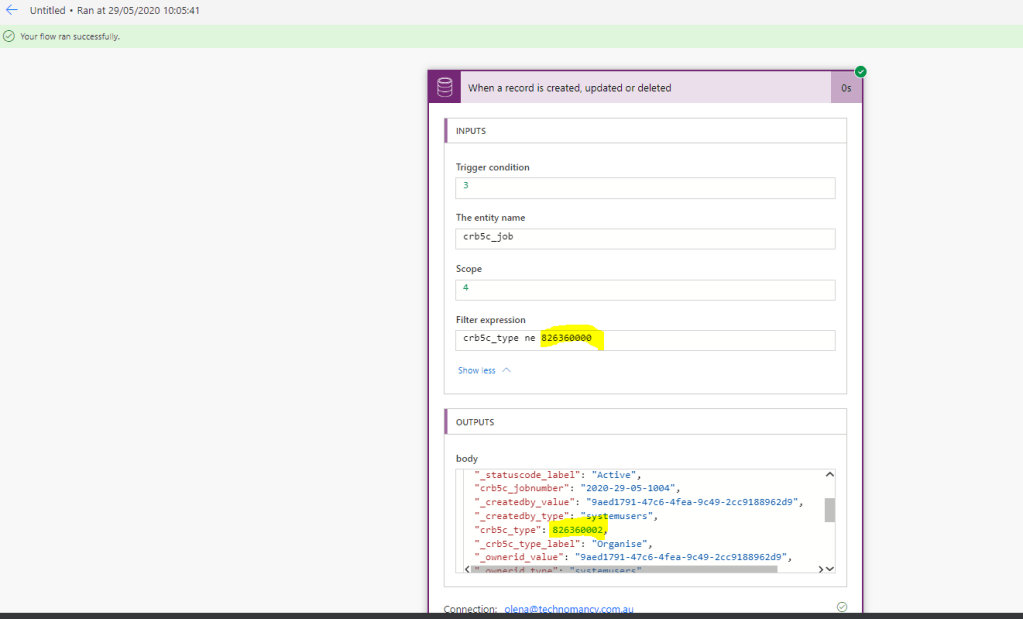This screenshot has width=1023, height=619.
Task: Select the Trigger condition value field
Action: click(645, 188)
